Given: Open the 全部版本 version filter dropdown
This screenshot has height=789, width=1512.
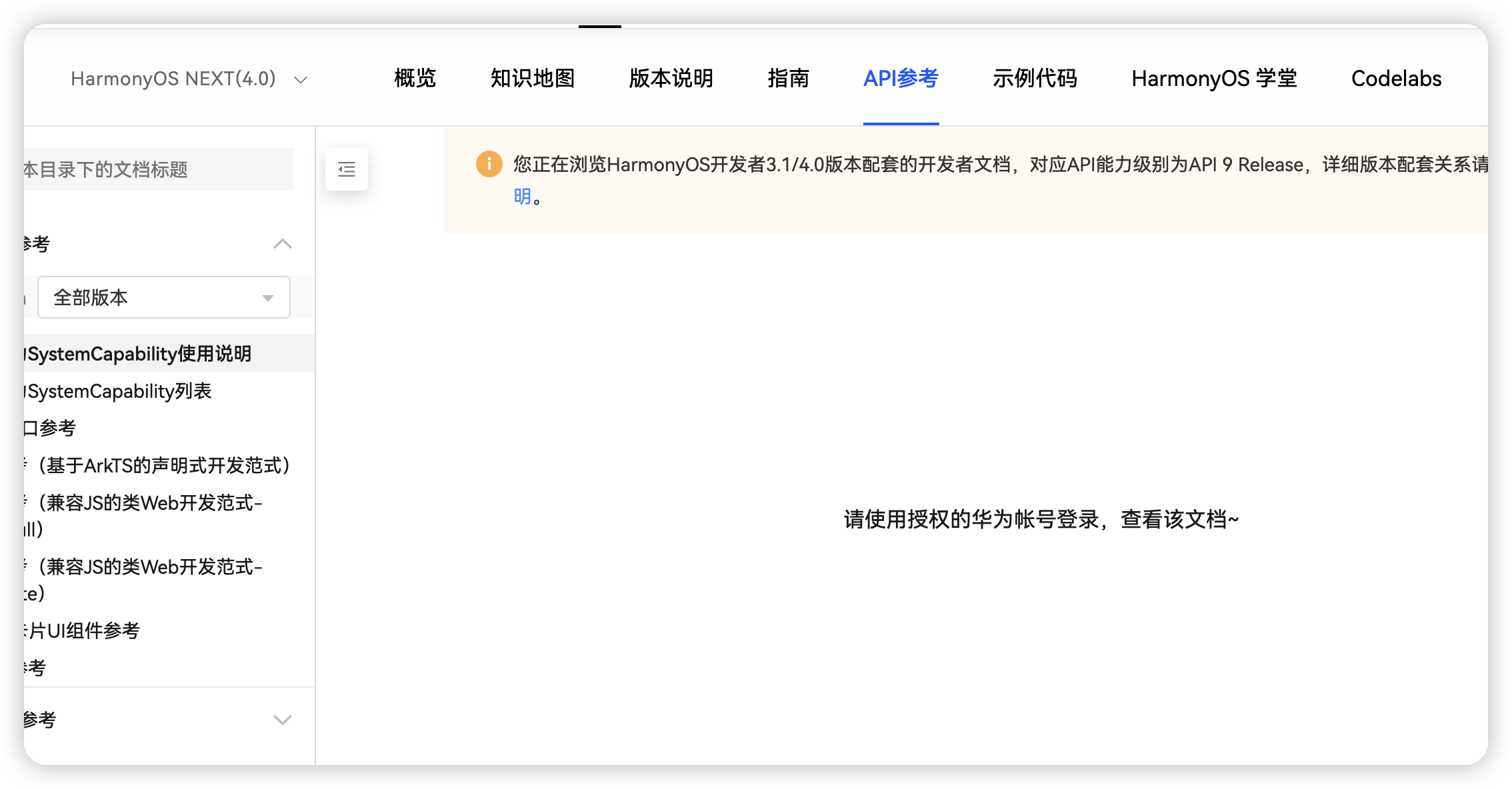Looking at the screenshot, I should [x=164, y=297].
